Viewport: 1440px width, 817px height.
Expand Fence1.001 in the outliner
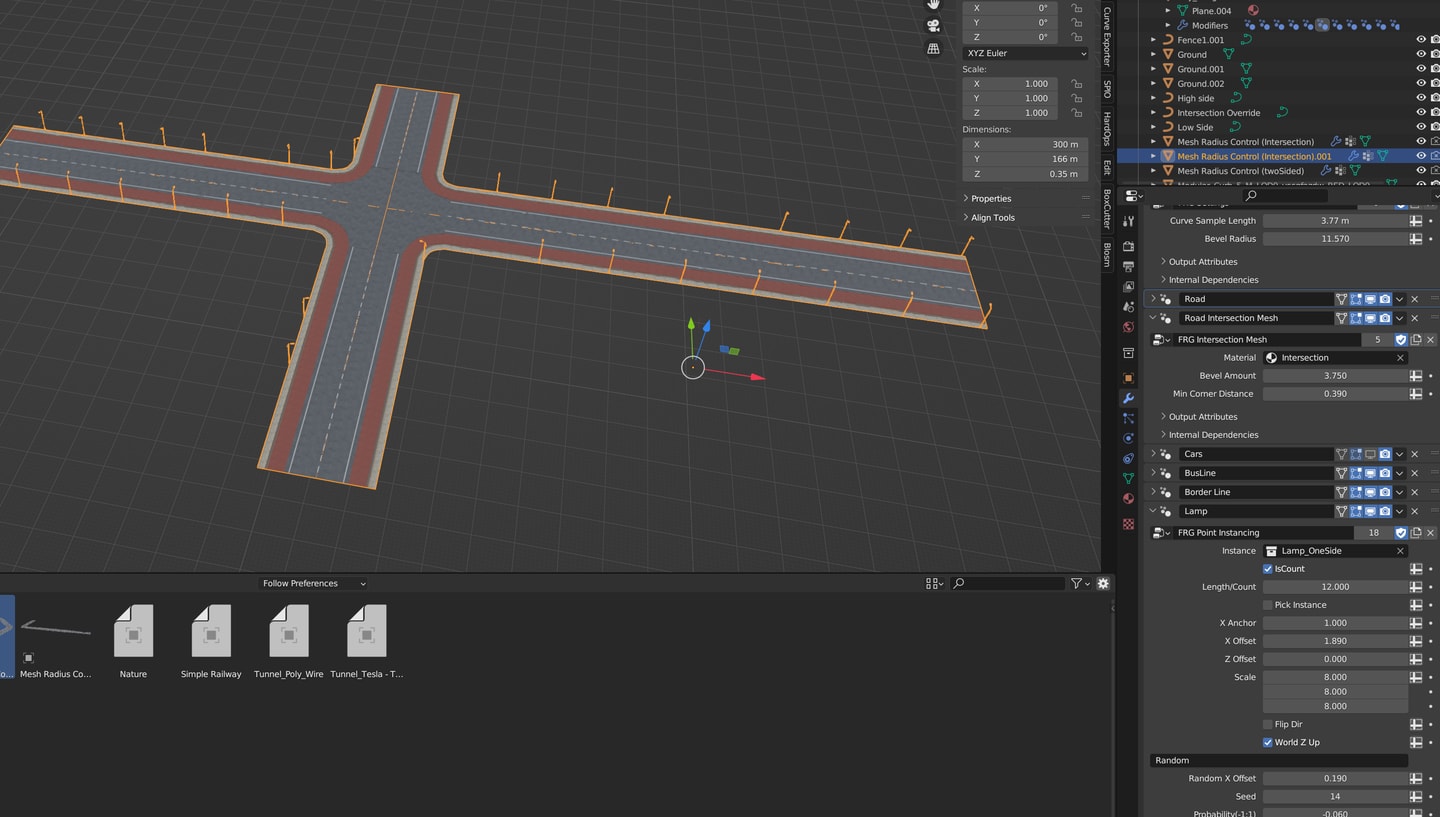point(1153,40)
